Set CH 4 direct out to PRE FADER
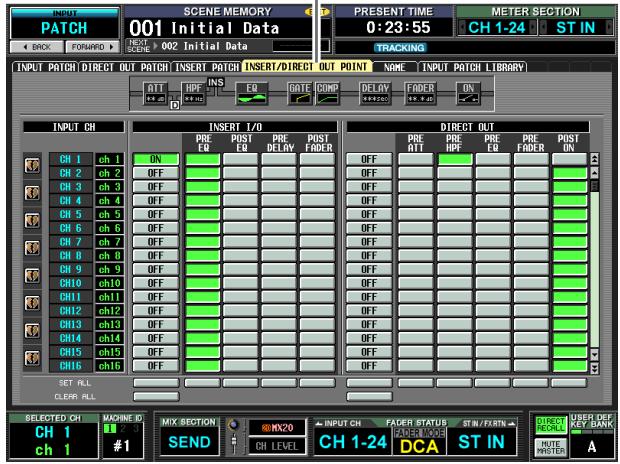This screenshot has height=464, width=620. point(531,201)
